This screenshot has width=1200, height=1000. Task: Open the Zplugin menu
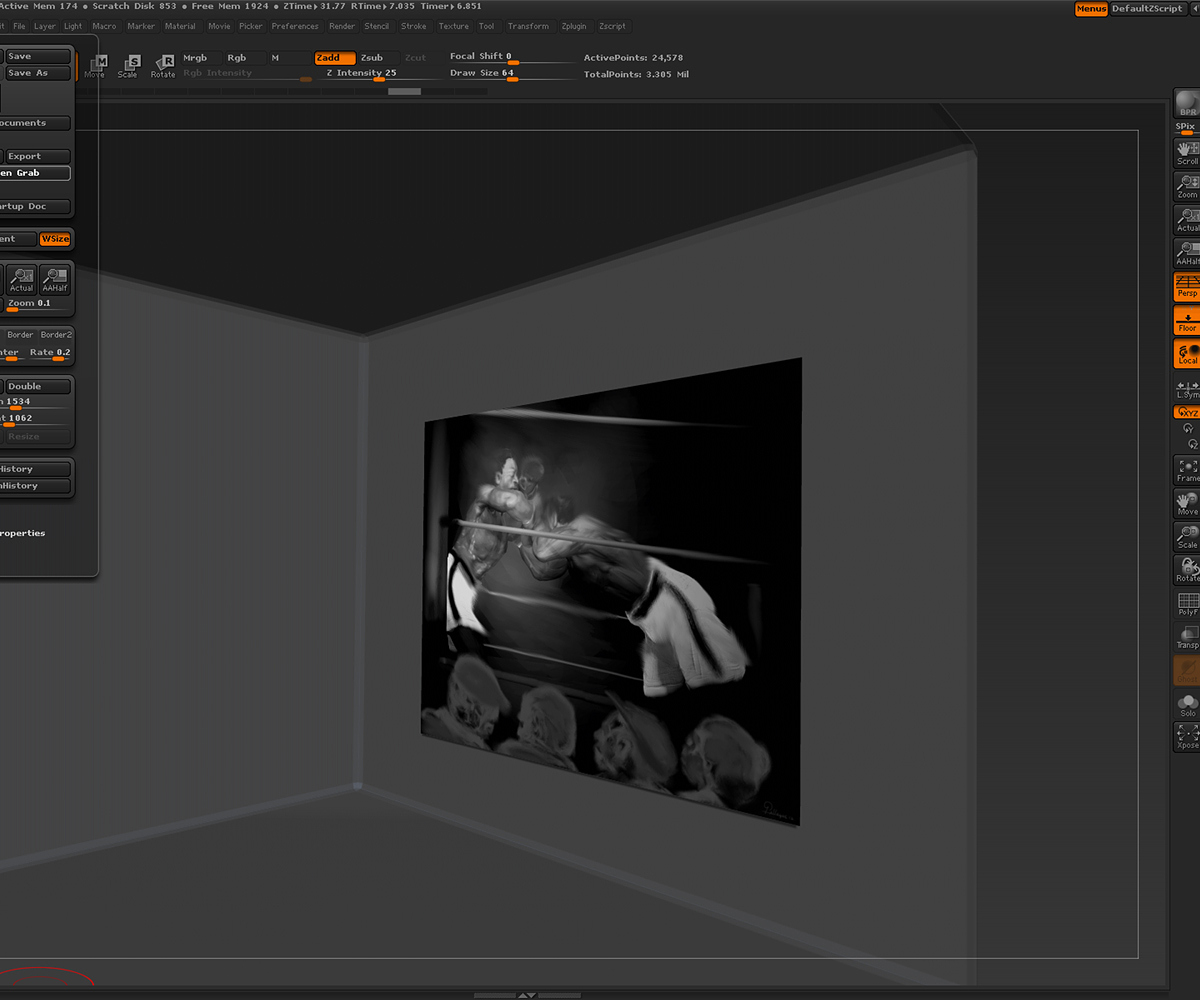click(x=574, y=27)
